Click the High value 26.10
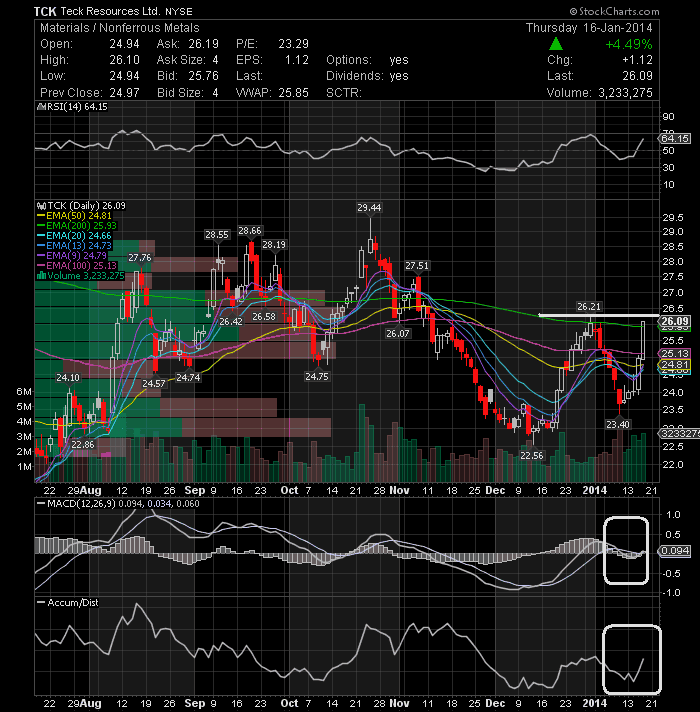 pos(124,60)
